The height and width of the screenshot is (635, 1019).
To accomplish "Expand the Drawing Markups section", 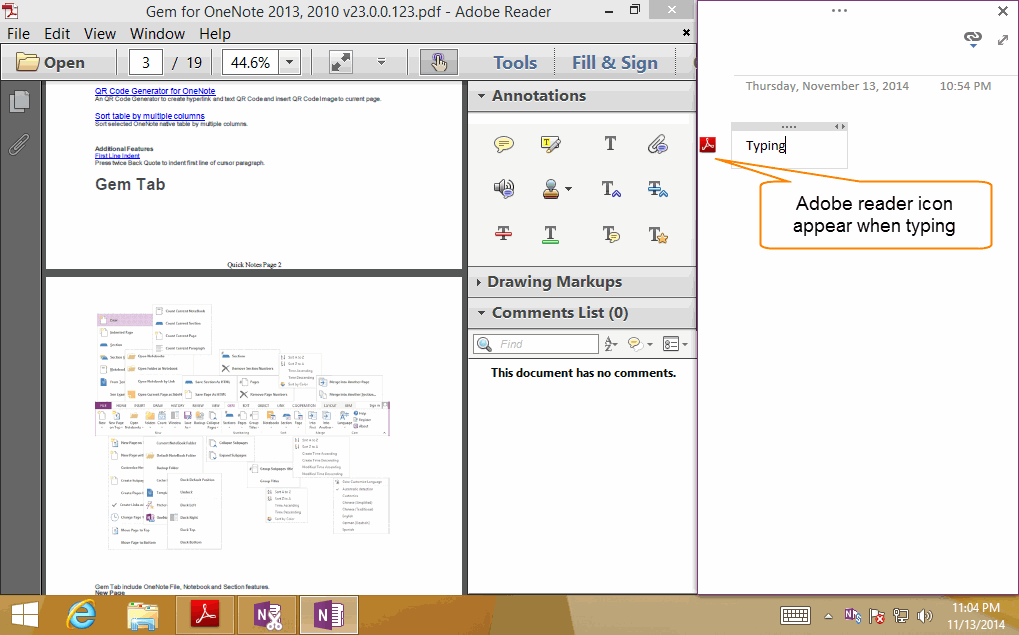I will [479, 282].
